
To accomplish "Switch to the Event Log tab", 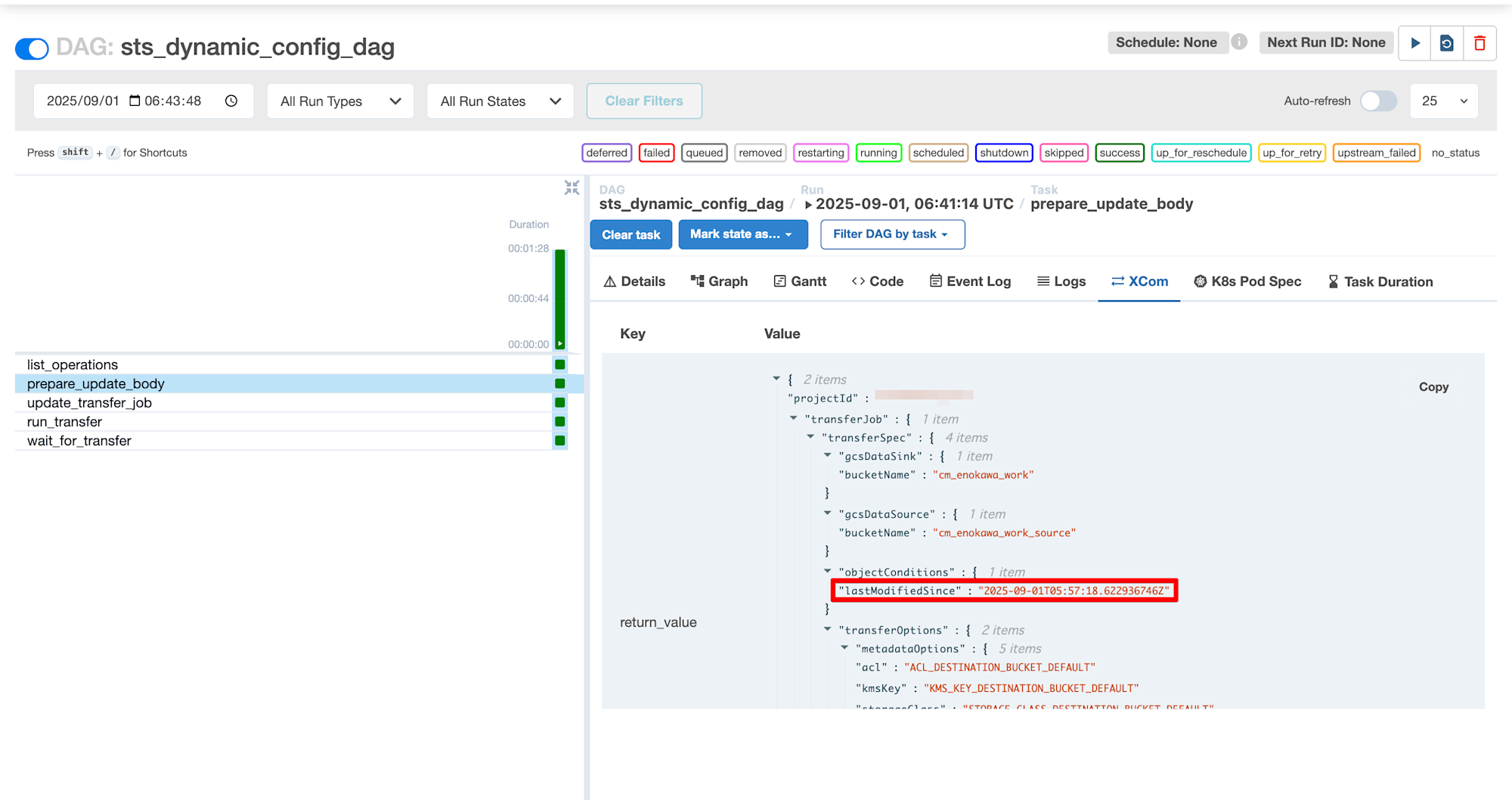I will click(x=970, y=281).
